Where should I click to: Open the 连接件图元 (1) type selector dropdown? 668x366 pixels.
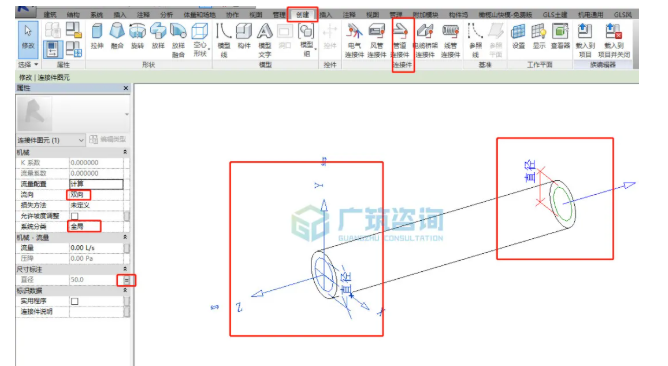(x=50, y=140)
